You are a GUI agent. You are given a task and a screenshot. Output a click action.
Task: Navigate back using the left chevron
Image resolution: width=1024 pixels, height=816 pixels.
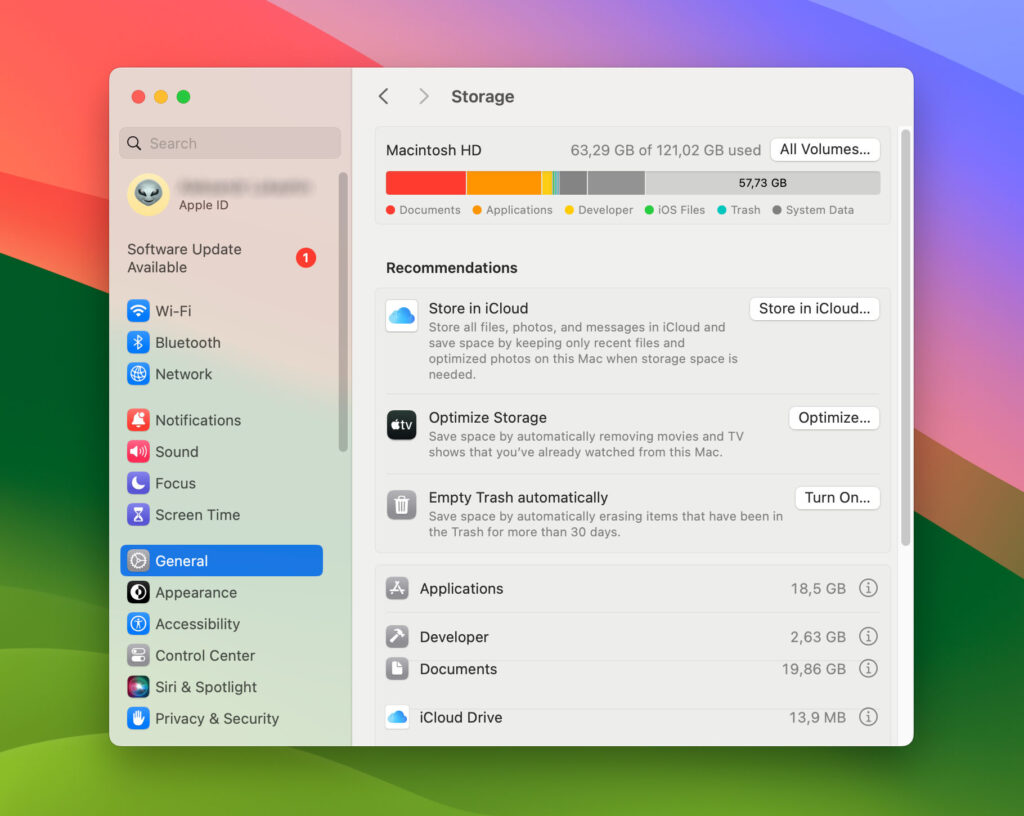[x=384, y=96]
